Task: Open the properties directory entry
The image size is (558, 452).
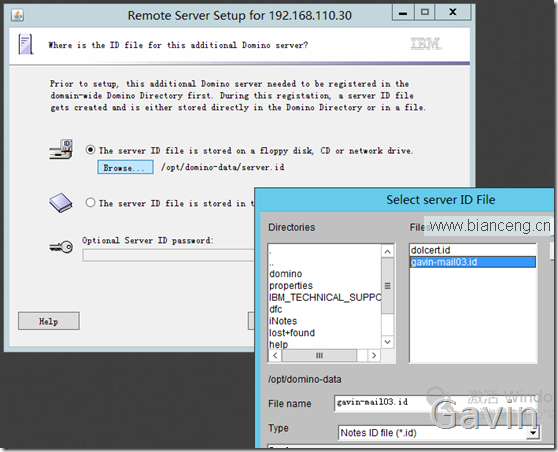Action: tap(291, 285)
